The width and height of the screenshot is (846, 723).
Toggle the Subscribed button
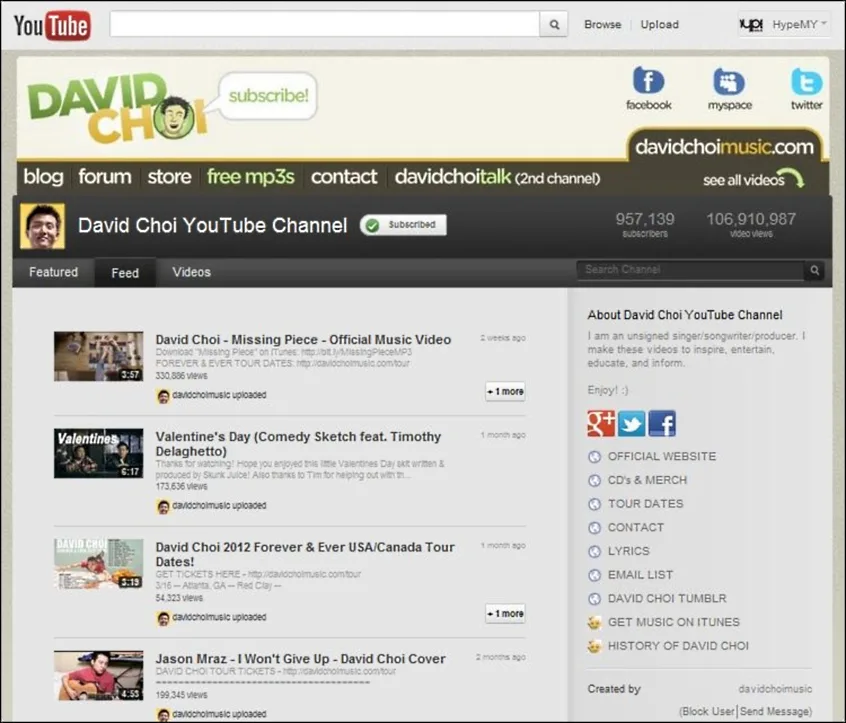point(404,225)
